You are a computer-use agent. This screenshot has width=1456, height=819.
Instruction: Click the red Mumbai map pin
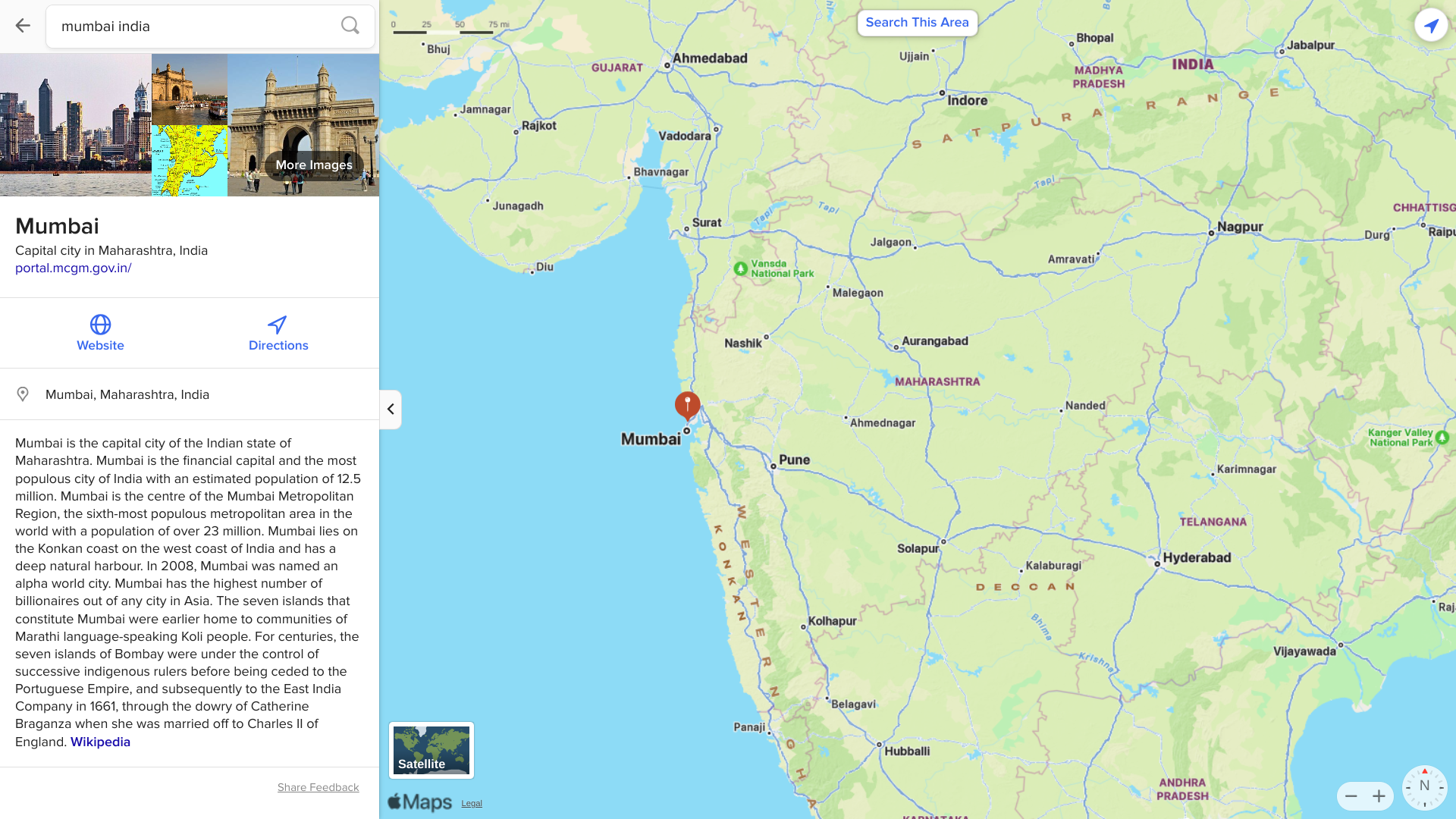point(687,405)
